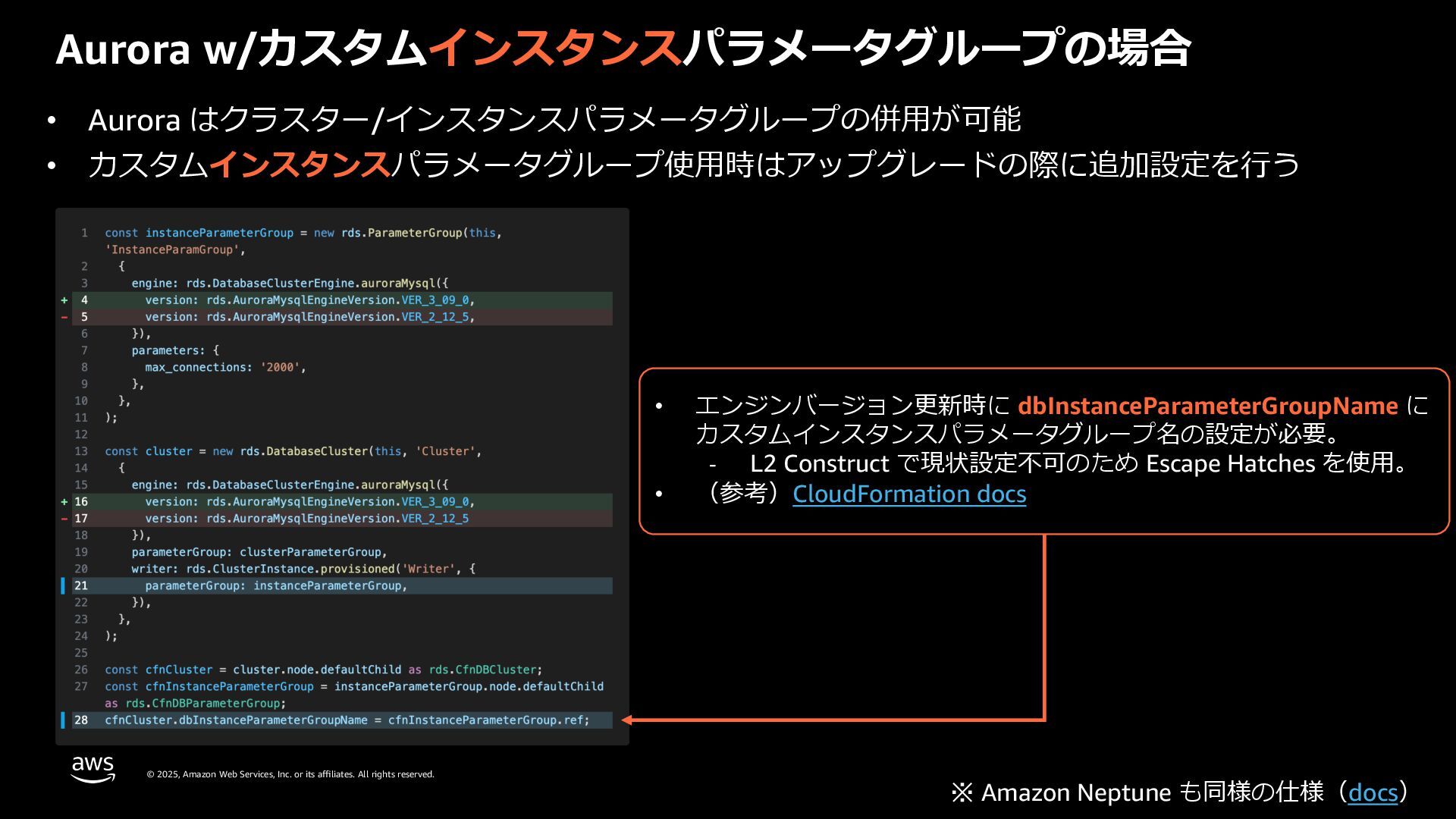Viewport: 1456px width, 819px height.
Task: Click highlighted line 28 cfnCluster.dbInstanceParameterGroupName
Action: coord(342,720)
